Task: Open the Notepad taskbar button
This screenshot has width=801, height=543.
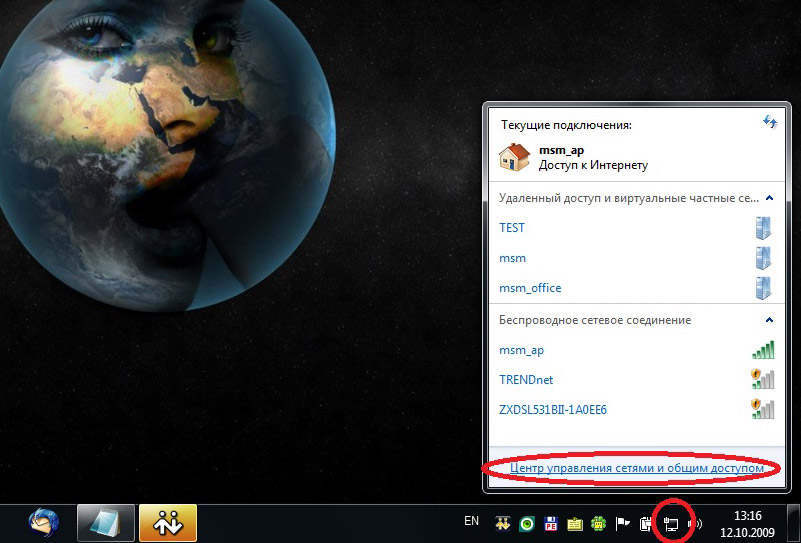Action: click(106, 523)
